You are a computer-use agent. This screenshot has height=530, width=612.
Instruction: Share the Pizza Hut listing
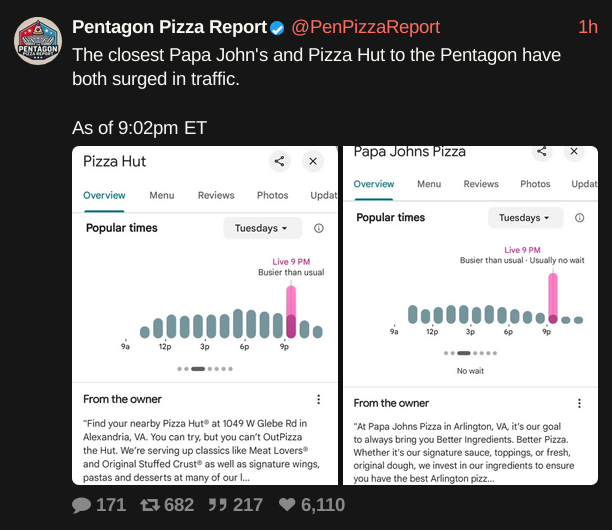coord(279,161)
